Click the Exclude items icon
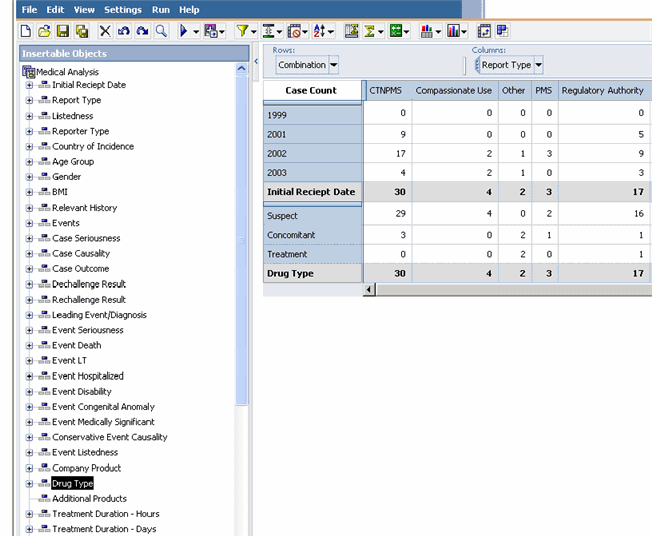Image resolution: width=652 pixels, height=536 pixels. pyautogui.click(x=294, y=31)
